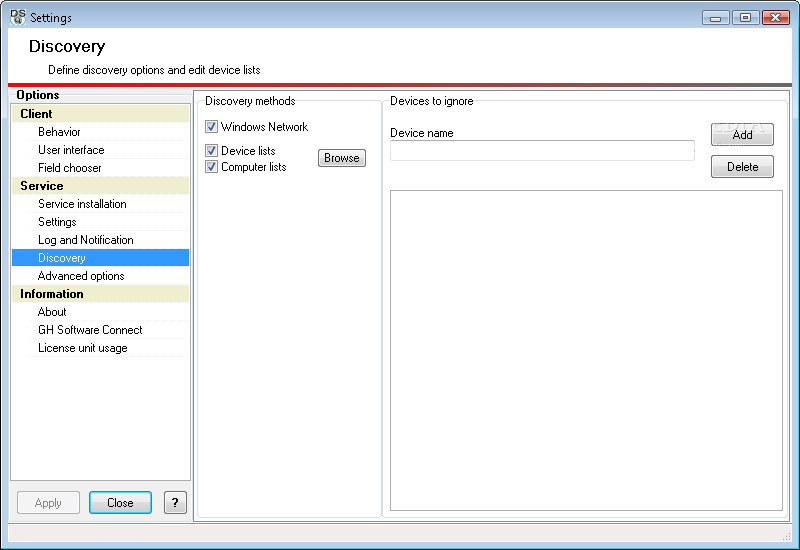The width and height of the screenshot is (800, 550).
Task: Minimize the Settings window
Action: pyautogui.click(x=715, y=18)
